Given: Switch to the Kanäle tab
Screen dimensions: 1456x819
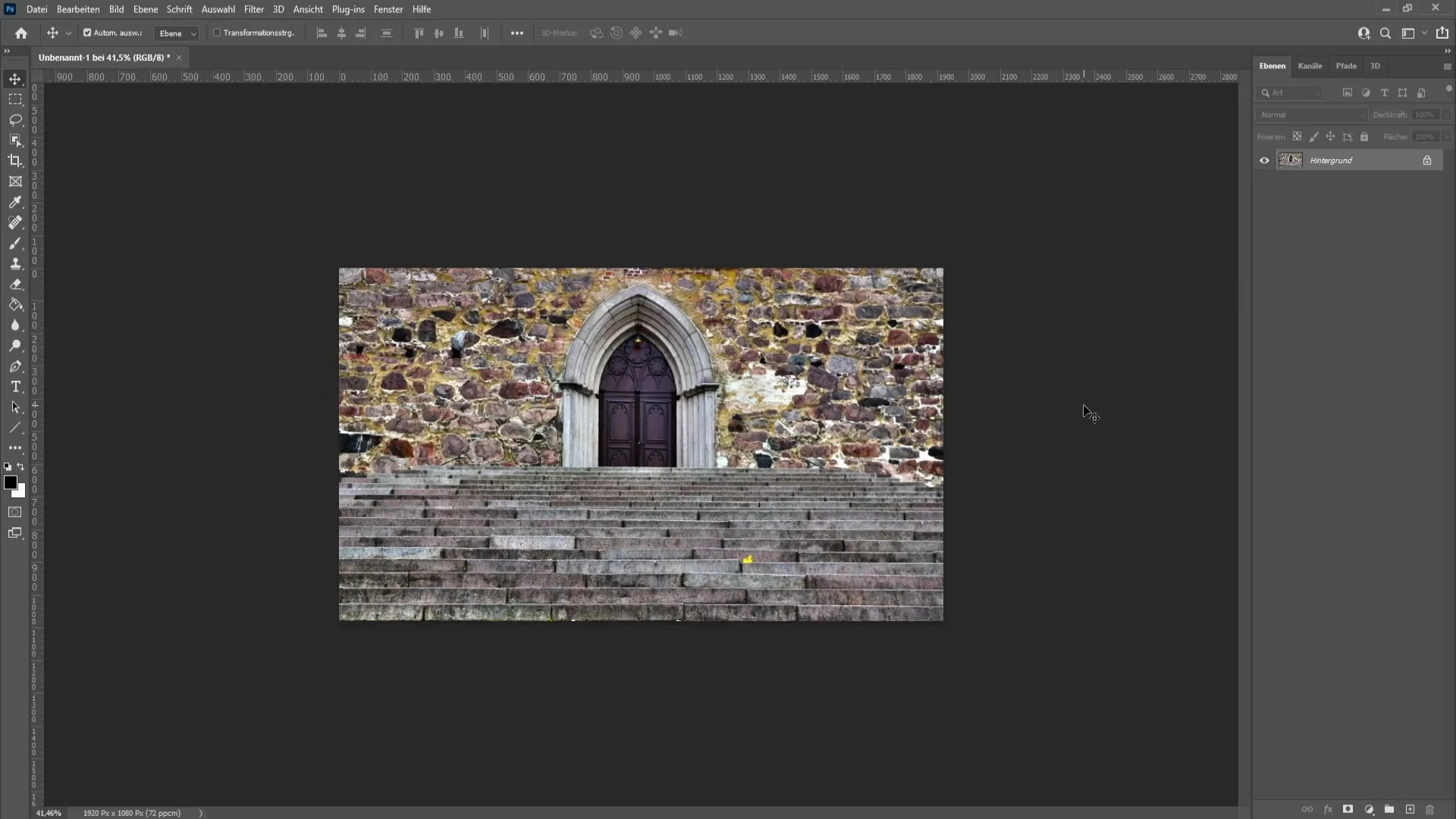Looking at the screenshot, I should [x=1310, y=65].
